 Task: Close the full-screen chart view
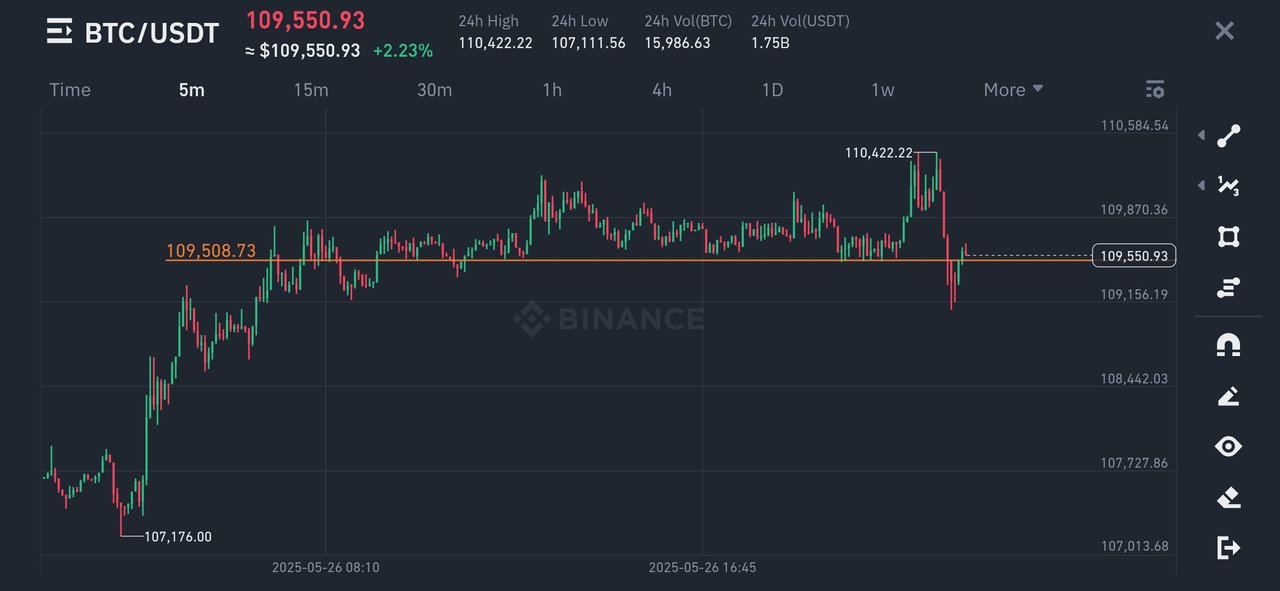tap(1224, 31)
